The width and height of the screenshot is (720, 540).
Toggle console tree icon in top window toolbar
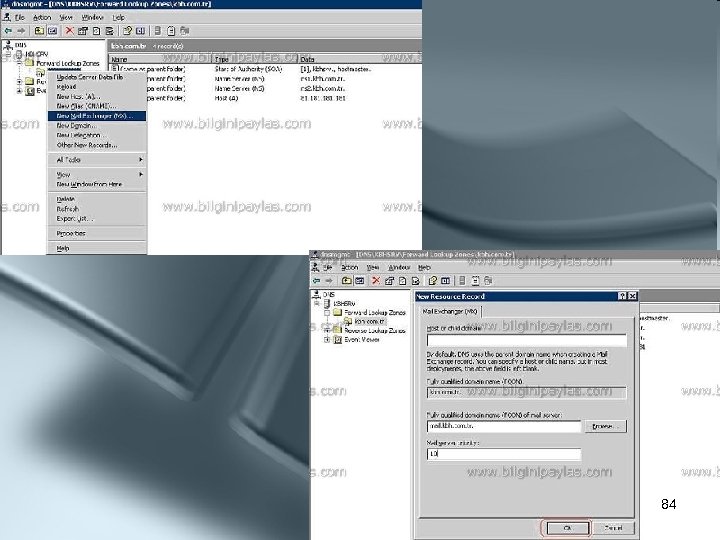(x=53, y=31)
